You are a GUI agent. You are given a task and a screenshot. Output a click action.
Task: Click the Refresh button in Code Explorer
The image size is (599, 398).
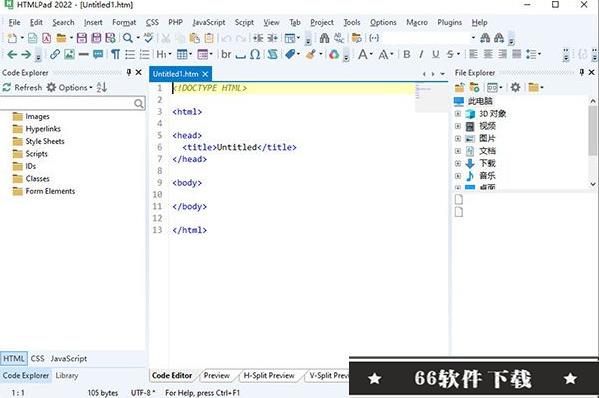22,87
